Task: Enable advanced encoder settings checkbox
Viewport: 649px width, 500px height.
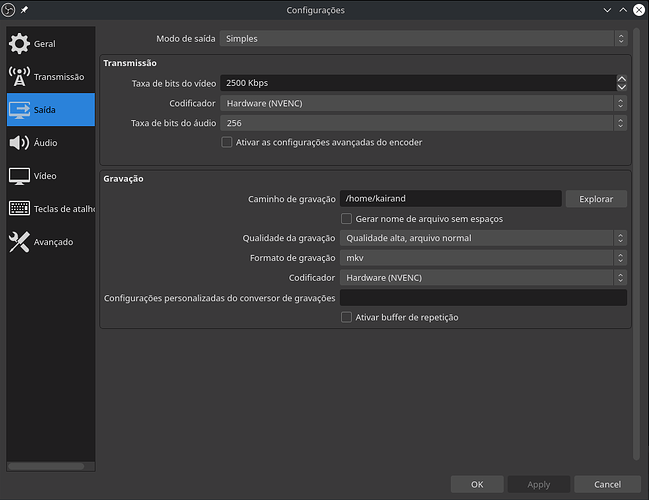Action: 227,142
